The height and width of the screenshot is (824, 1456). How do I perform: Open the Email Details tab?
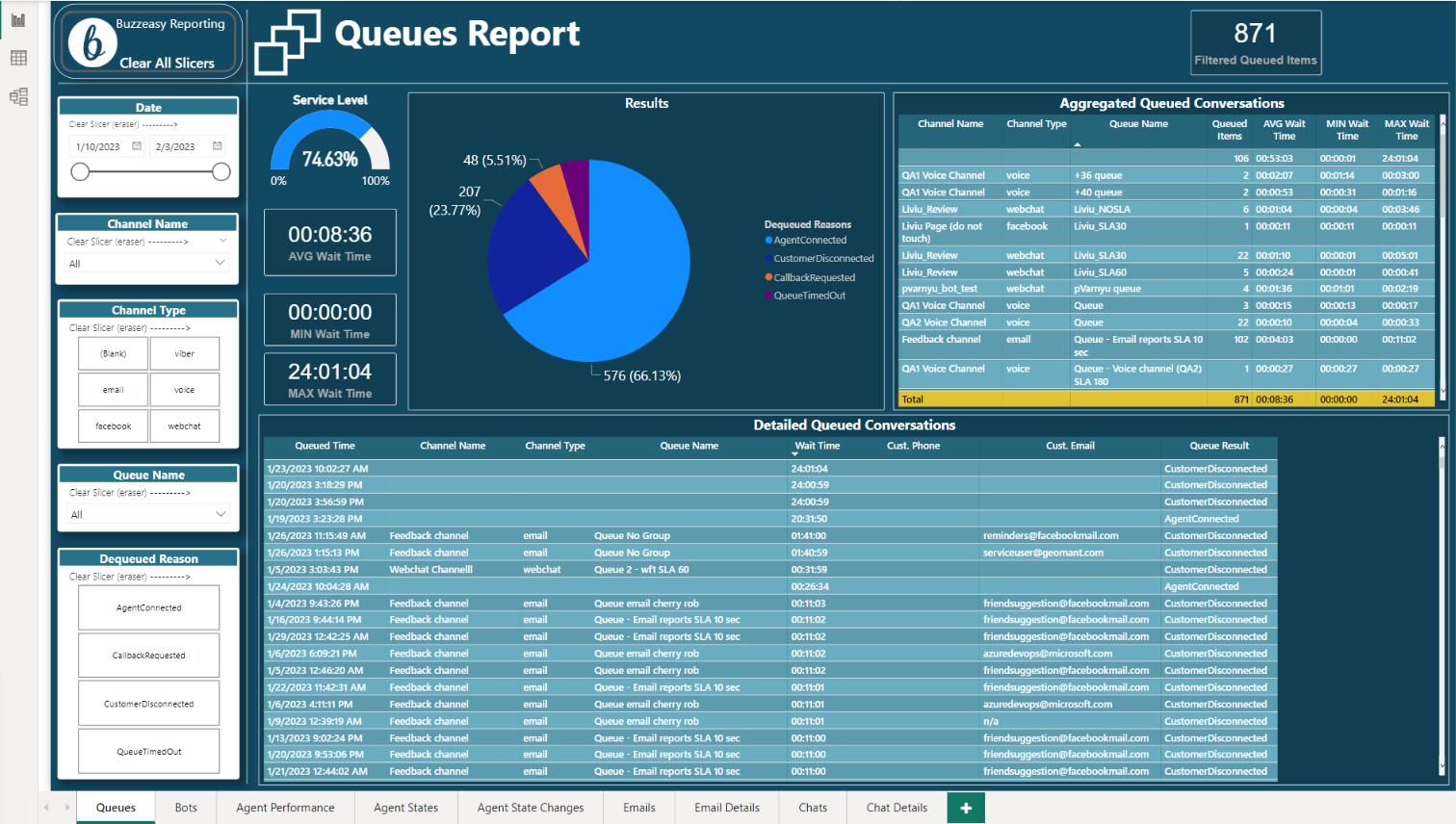[x=726, y=808]
